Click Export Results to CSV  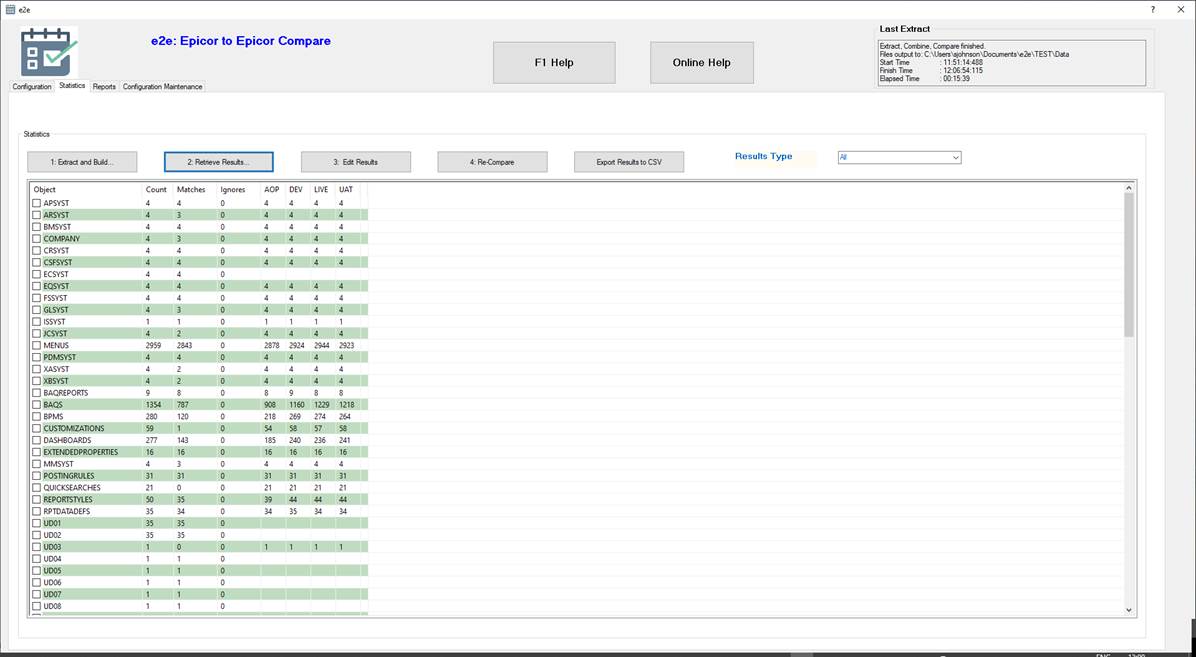(x=629, y=162)
